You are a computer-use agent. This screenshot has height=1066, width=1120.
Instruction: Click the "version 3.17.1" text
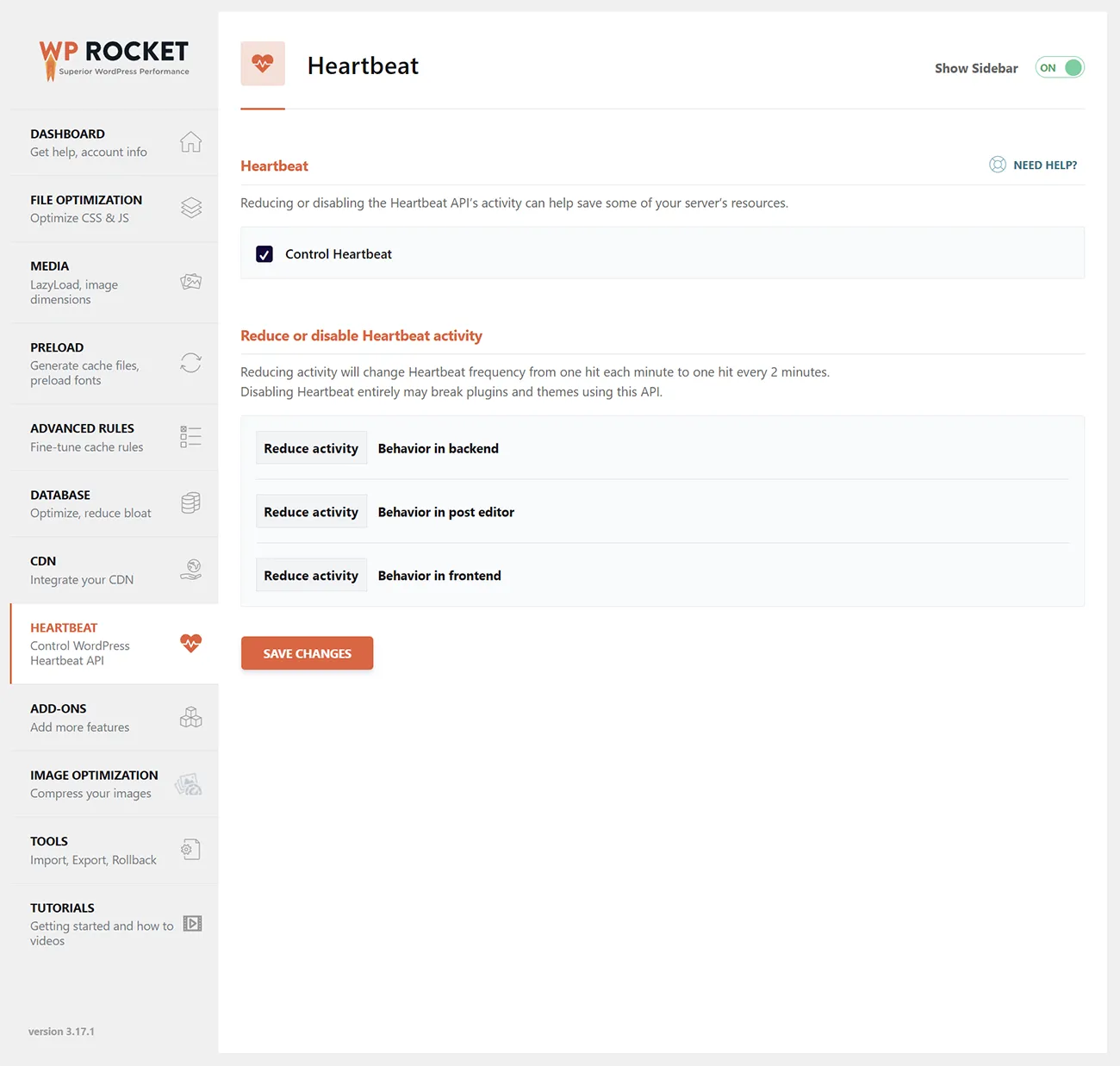pyautogui.click(x=61, y=1032)
